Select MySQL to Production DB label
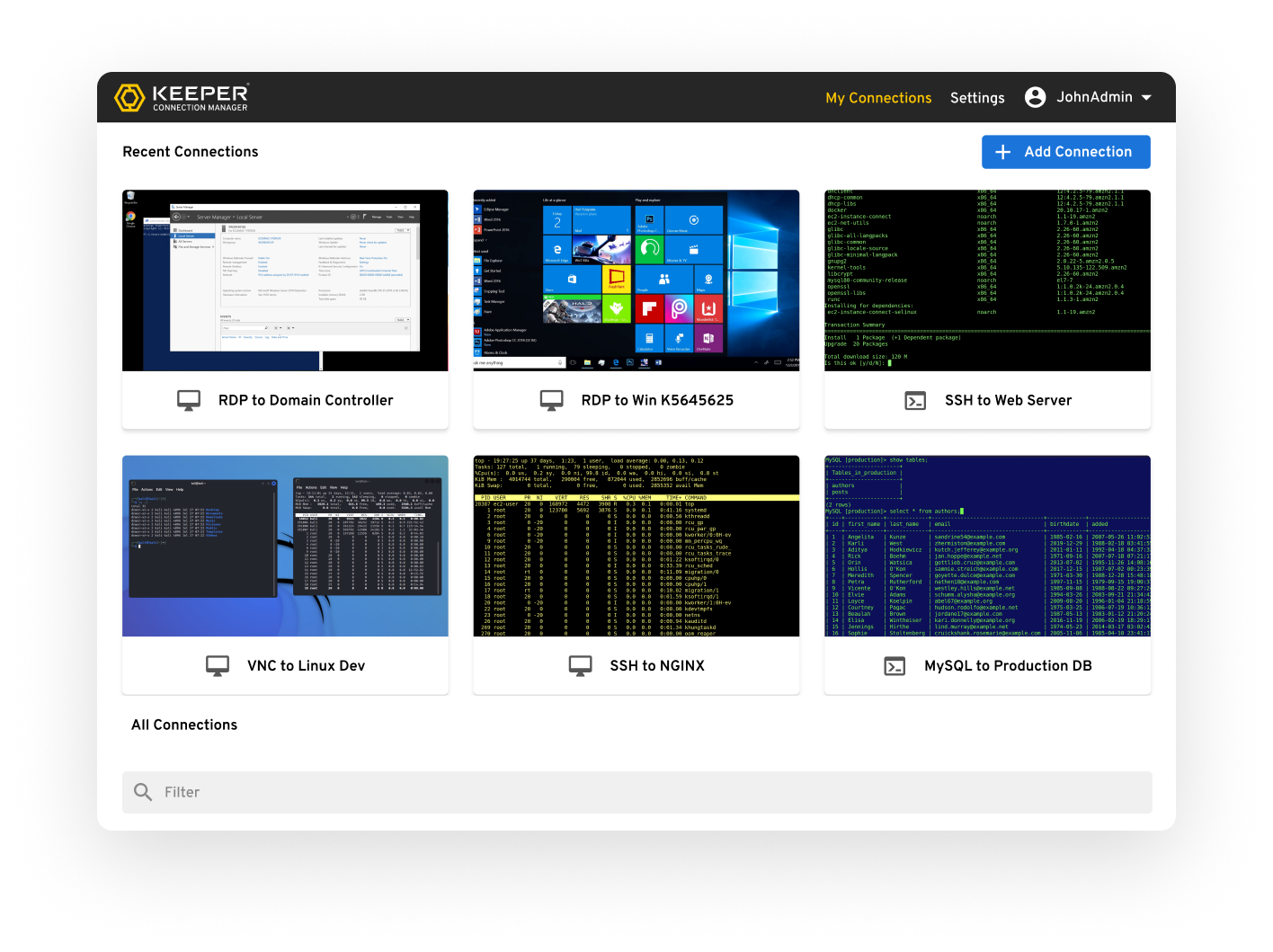 [x=1008, y=666]
